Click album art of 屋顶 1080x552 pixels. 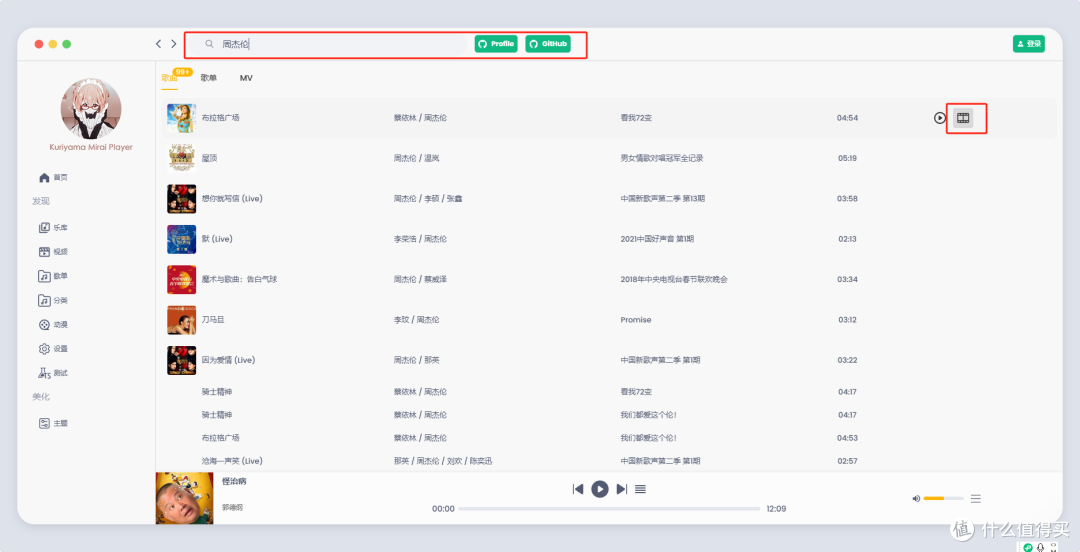182,159
